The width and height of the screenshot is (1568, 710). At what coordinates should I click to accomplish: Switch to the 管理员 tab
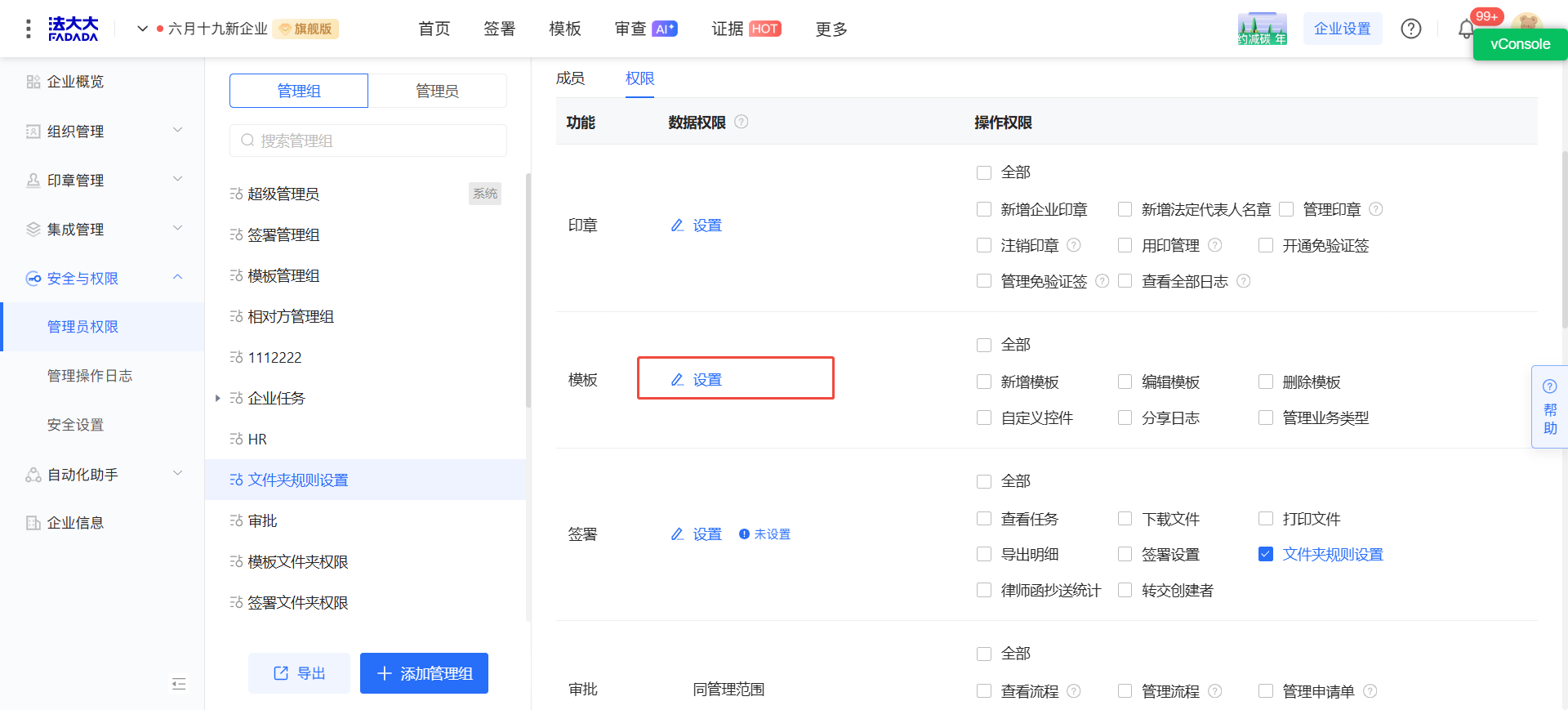[x=437, y=91]
